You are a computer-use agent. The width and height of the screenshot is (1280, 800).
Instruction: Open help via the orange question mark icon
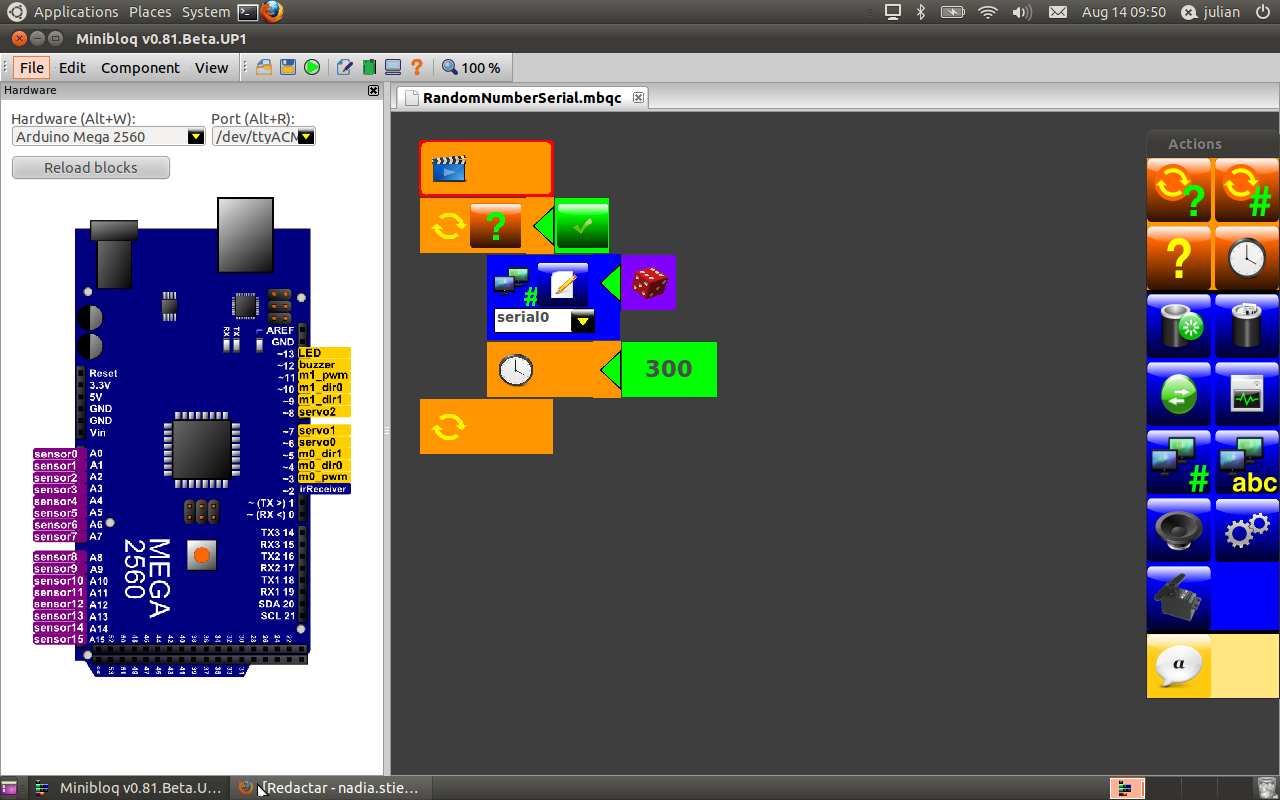[x=417, y=67]
